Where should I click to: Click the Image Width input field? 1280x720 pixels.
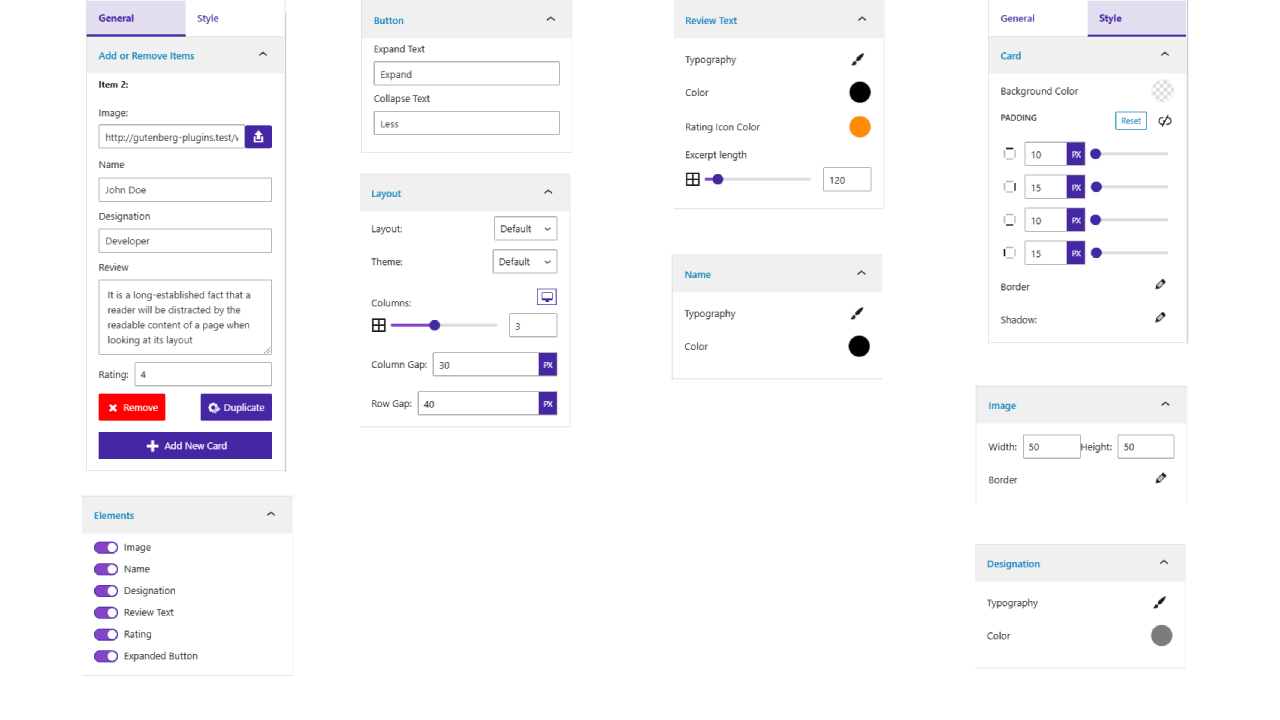click(x=1051, y=447)
